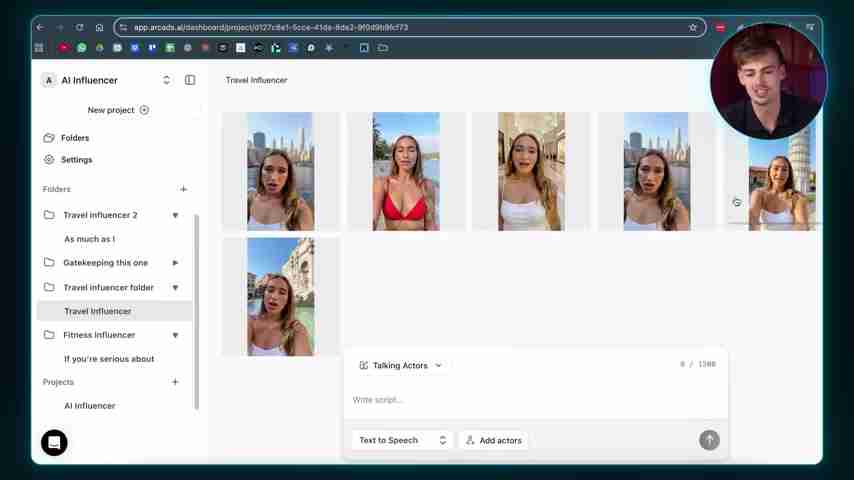The width and height of the screenshot is (854, 480).
Task: Click the Add actors button
Action: pyautogui.click(x=494, y=440)
